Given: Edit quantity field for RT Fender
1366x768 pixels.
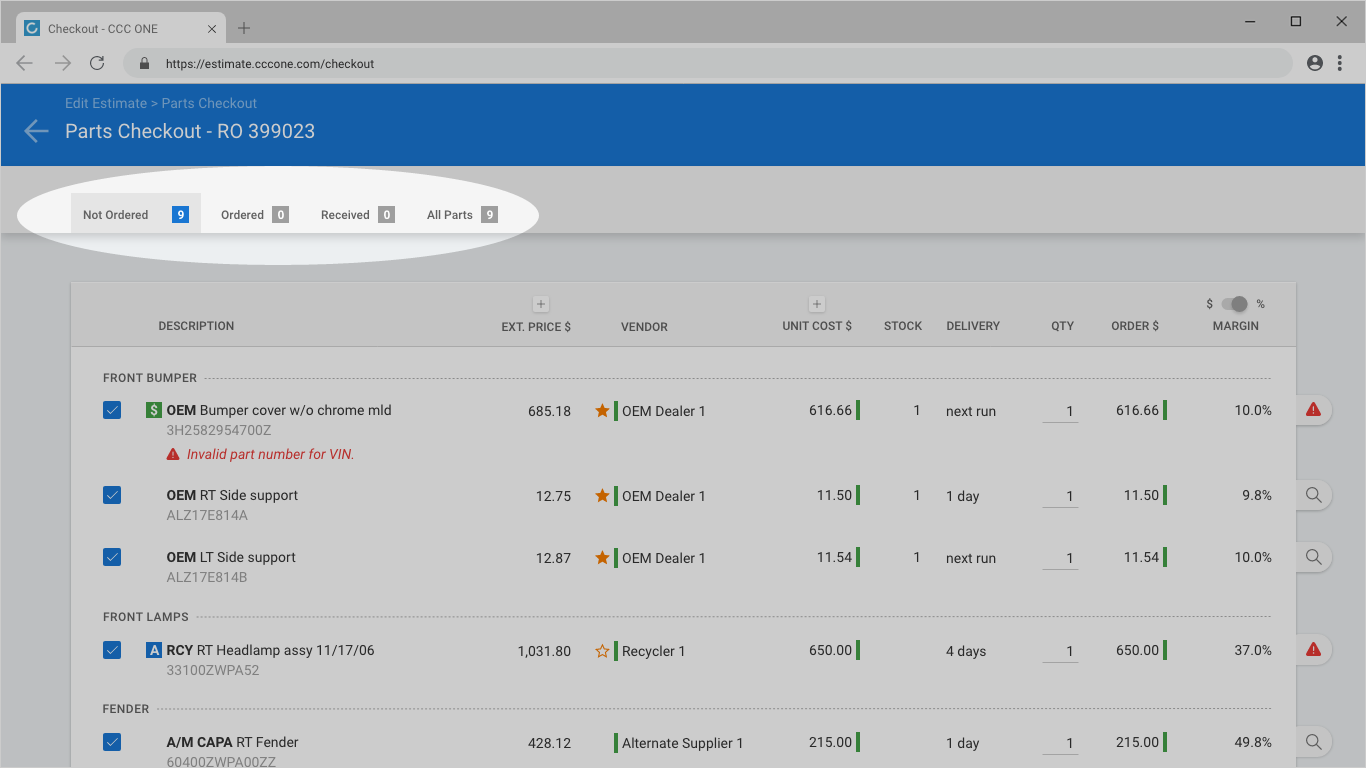Looking at the screenshot, I should [x=1060, y=743].
